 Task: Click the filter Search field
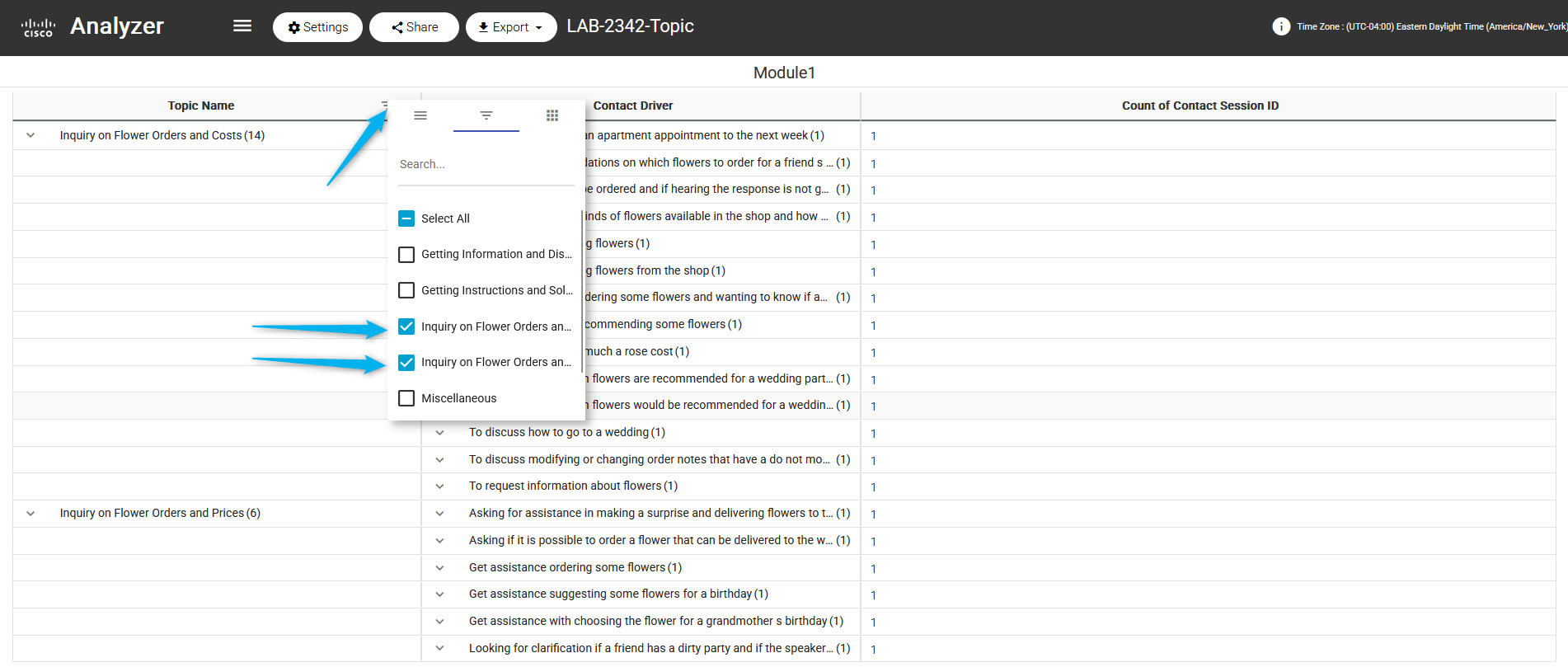pos(485,164)
